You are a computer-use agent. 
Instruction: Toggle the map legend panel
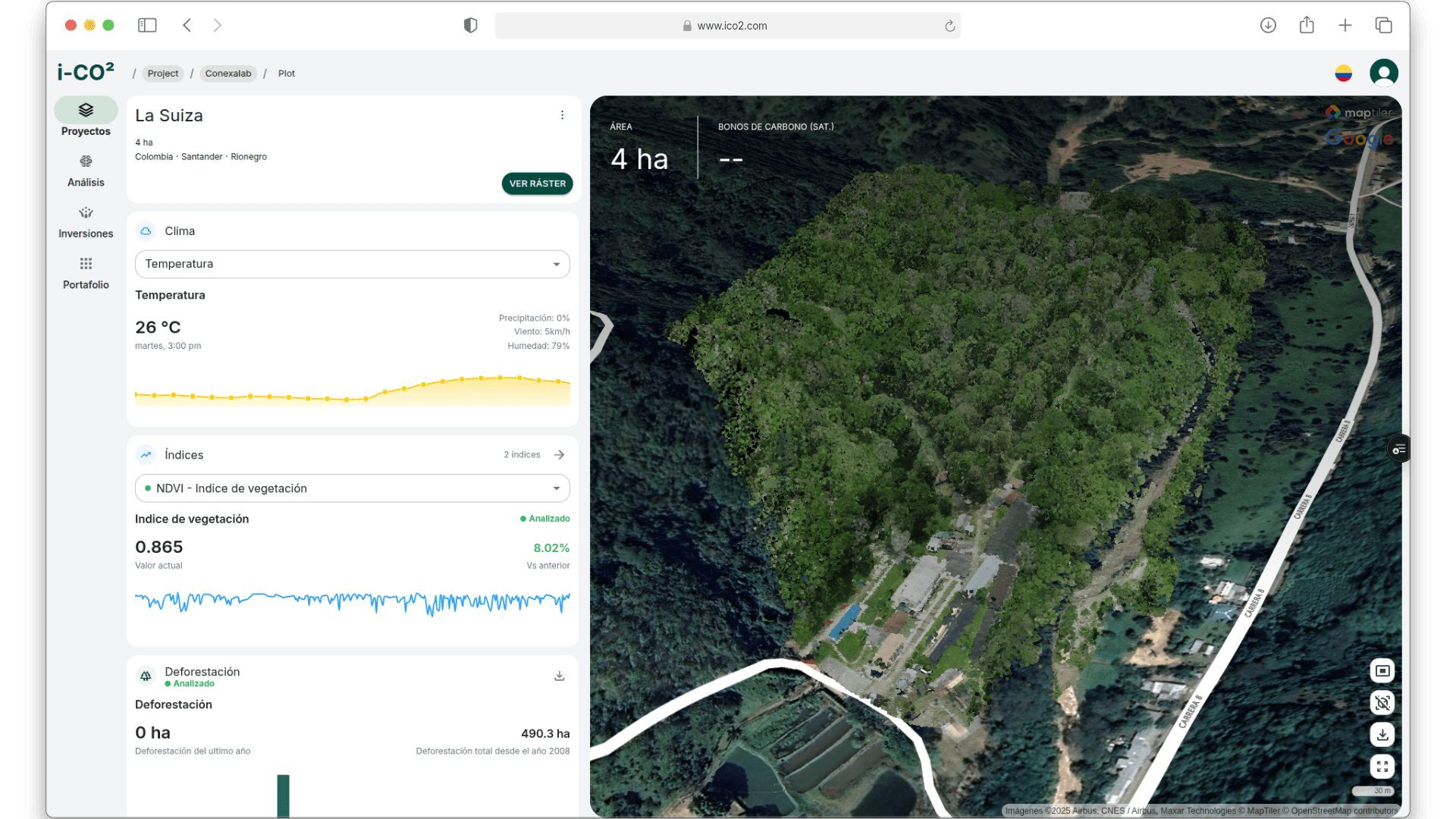[1398, 450]
